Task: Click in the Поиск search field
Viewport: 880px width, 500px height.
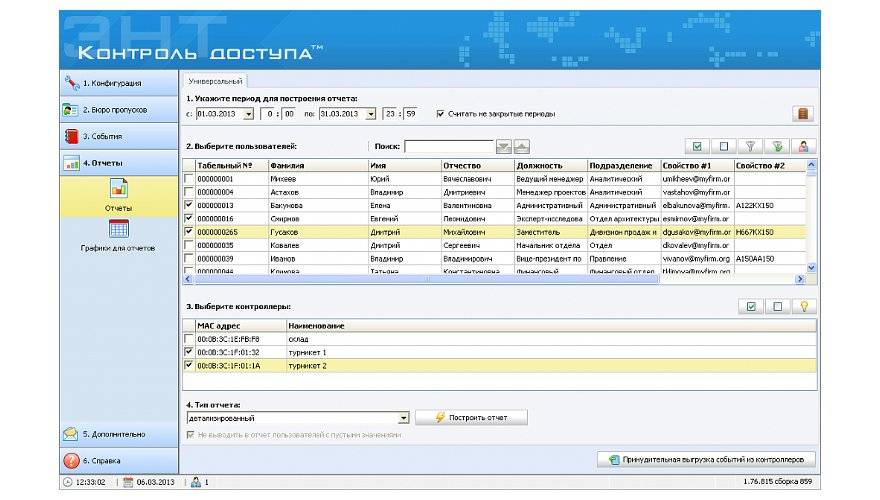Action: pyautogui.click(x=447, y=146)
